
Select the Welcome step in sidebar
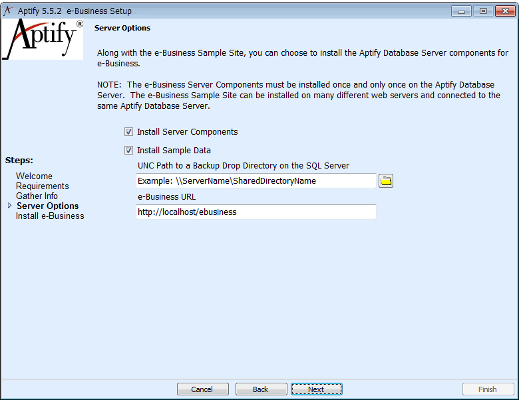click(x=34, y=176)
